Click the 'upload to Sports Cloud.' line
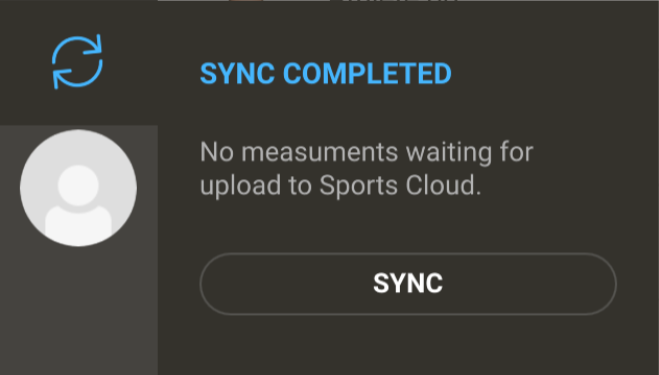 click(340, 185)
